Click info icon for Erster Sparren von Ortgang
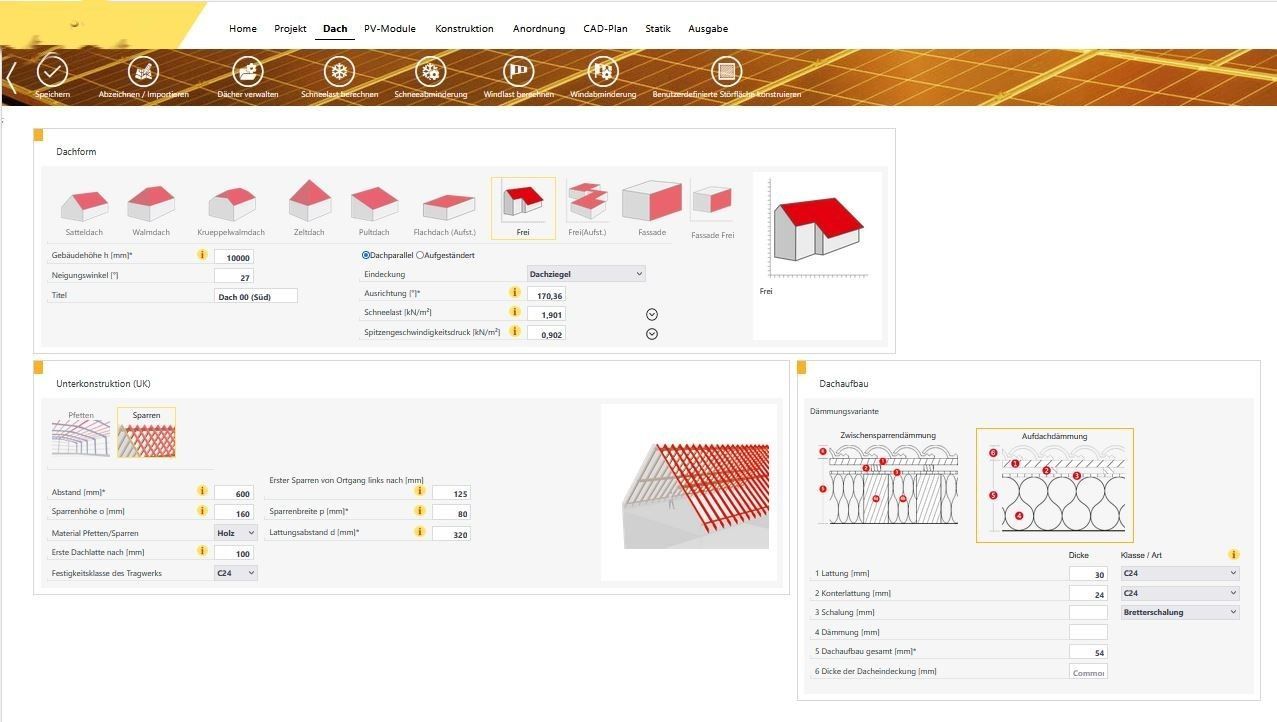Screen dimensions: 1277x722 click(419, 491)
